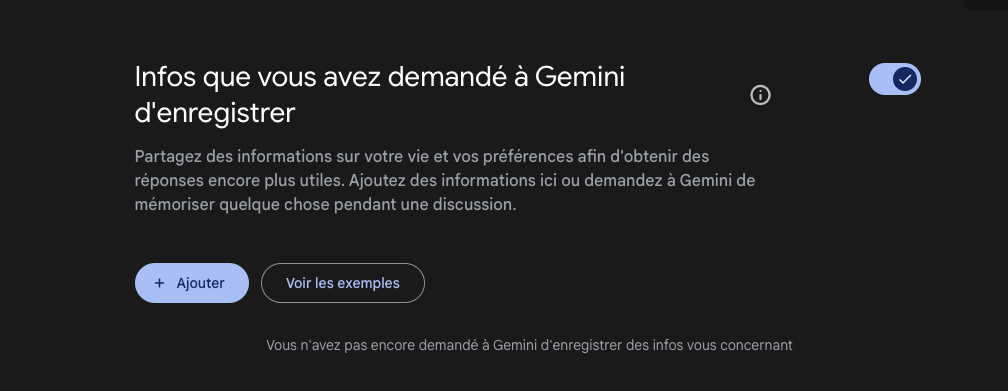Click the Ajouter button
Screen dimensions: 1008x391
[192, 283]
